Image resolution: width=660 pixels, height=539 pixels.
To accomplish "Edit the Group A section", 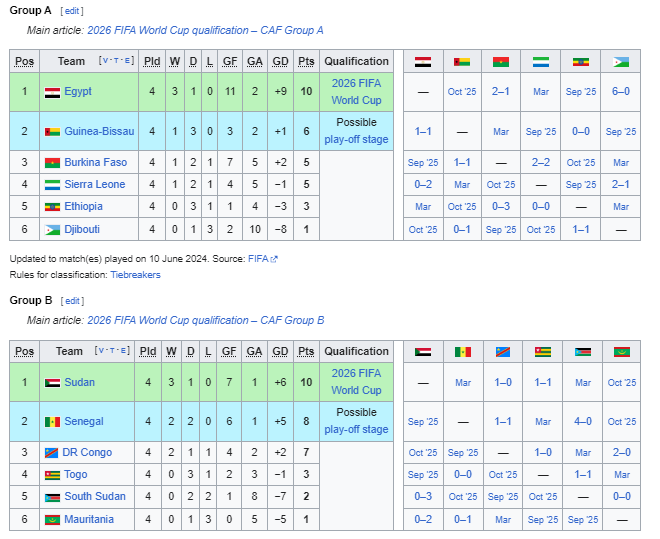I will click(x=72, y=11).
